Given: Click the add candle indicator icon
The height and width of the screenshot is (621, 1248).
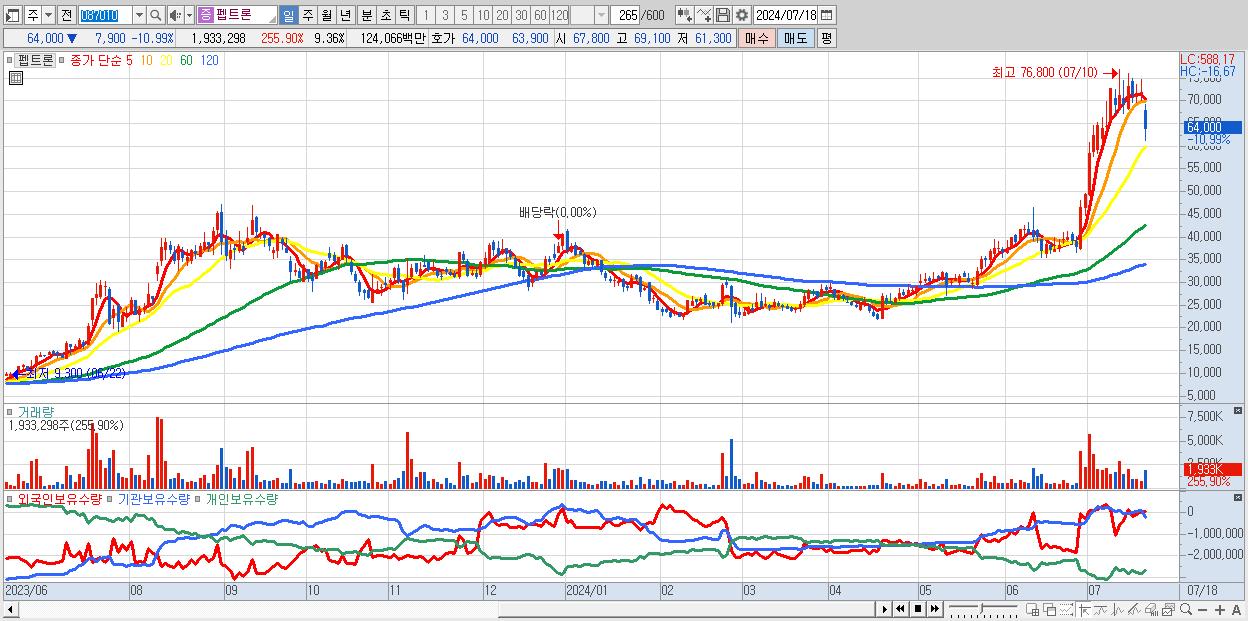Looking at the screenshot, I should pos(684,15).
